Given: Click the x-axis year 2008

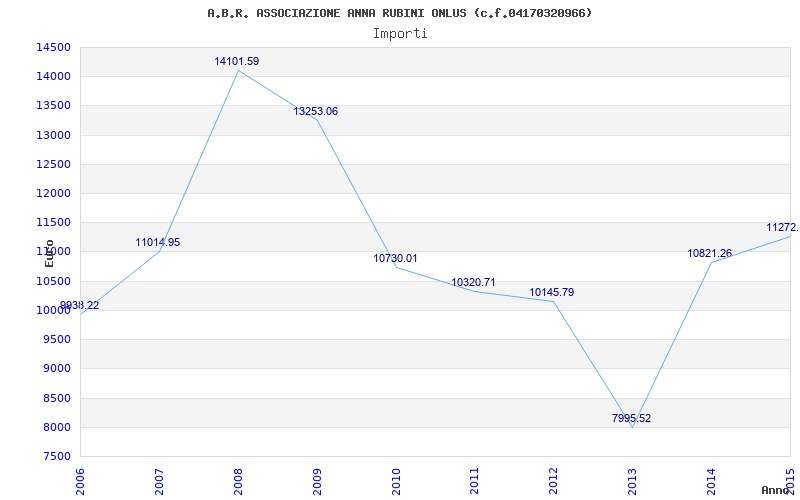Looking at the screenshot, I should tap(238, 481).
